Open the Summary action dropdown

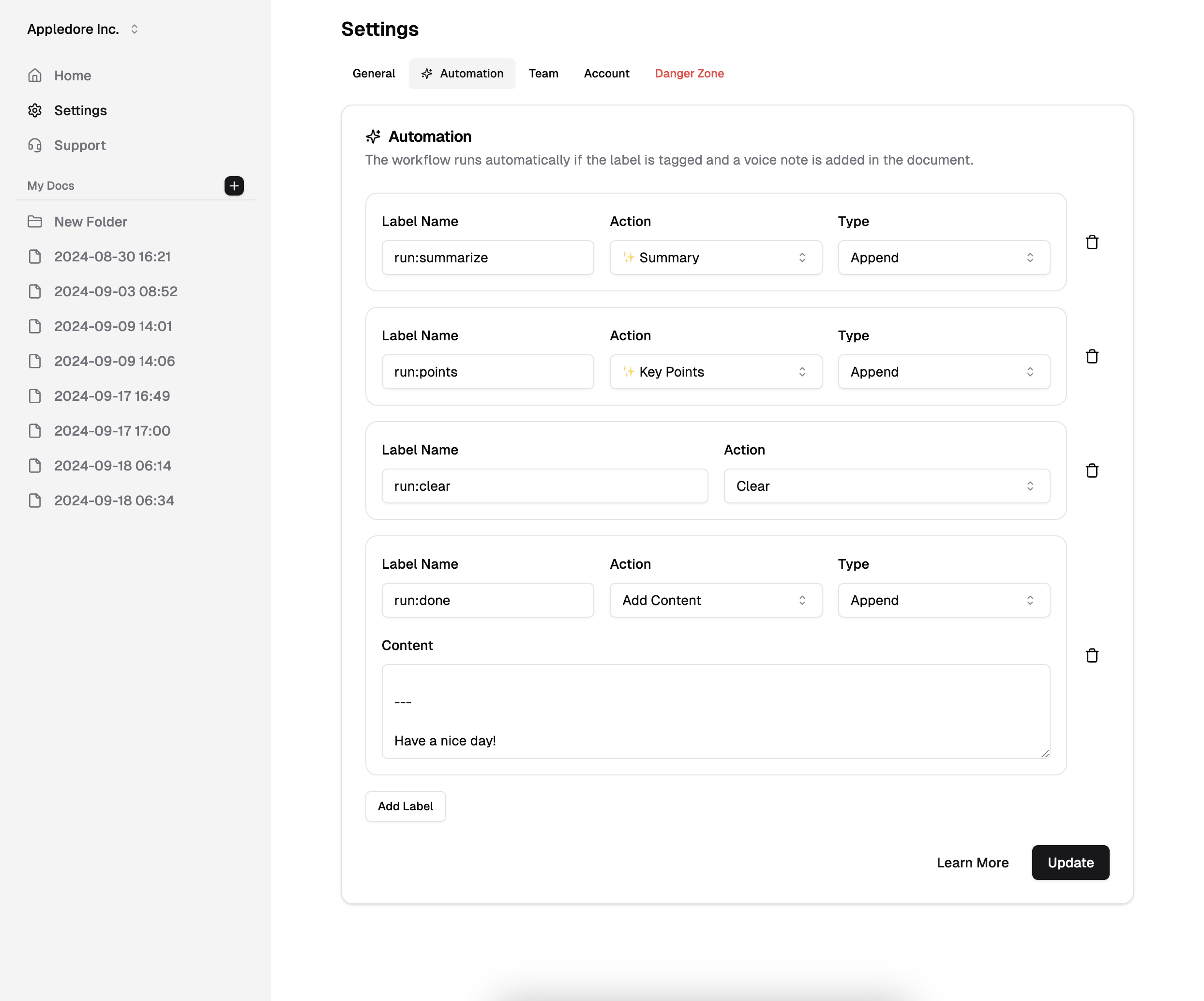[x=715, y=258]
